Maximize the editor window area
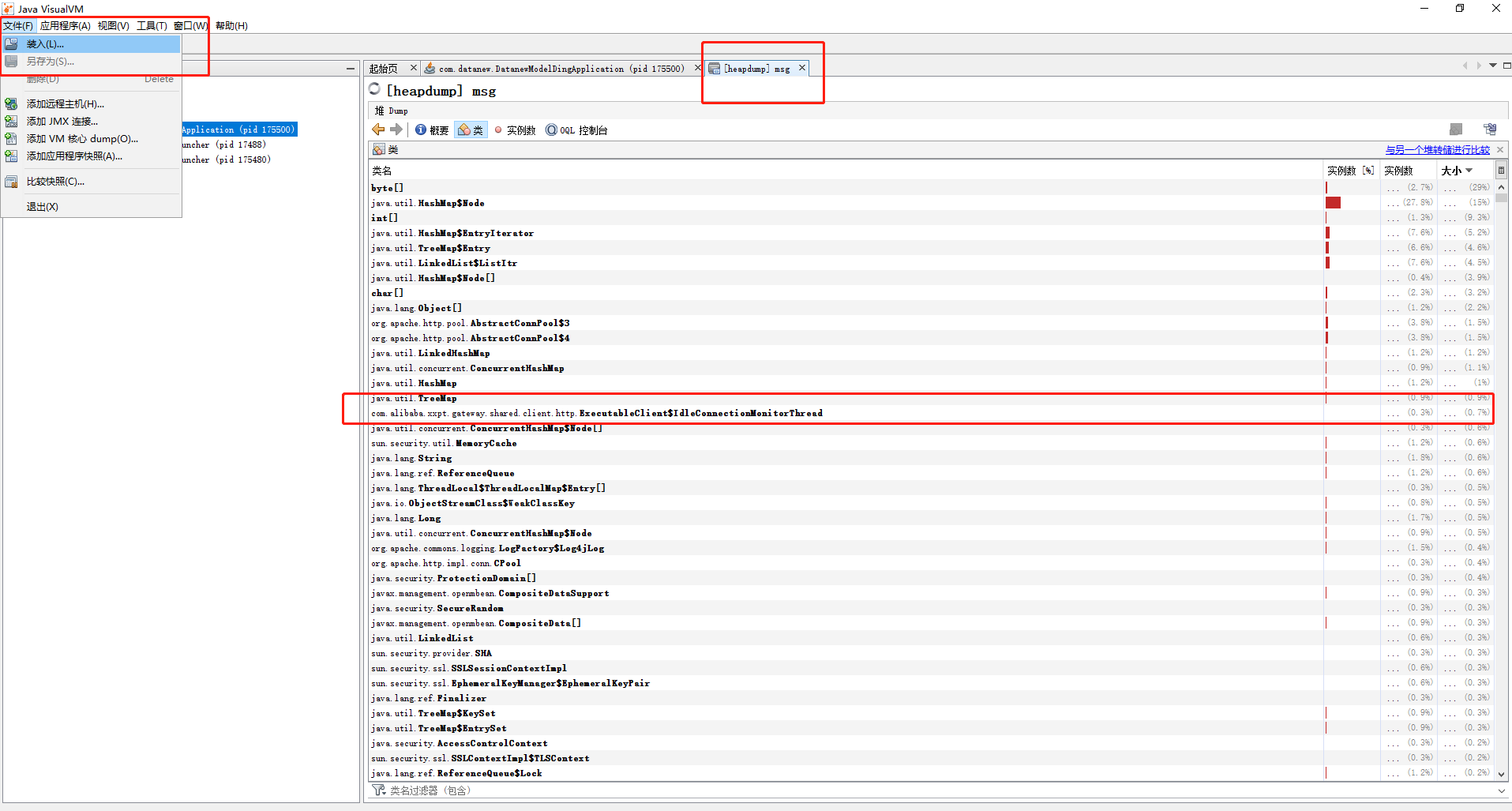Image resolution: width=1512 pixels, height=811 pixels. [x=1507, y=66]
